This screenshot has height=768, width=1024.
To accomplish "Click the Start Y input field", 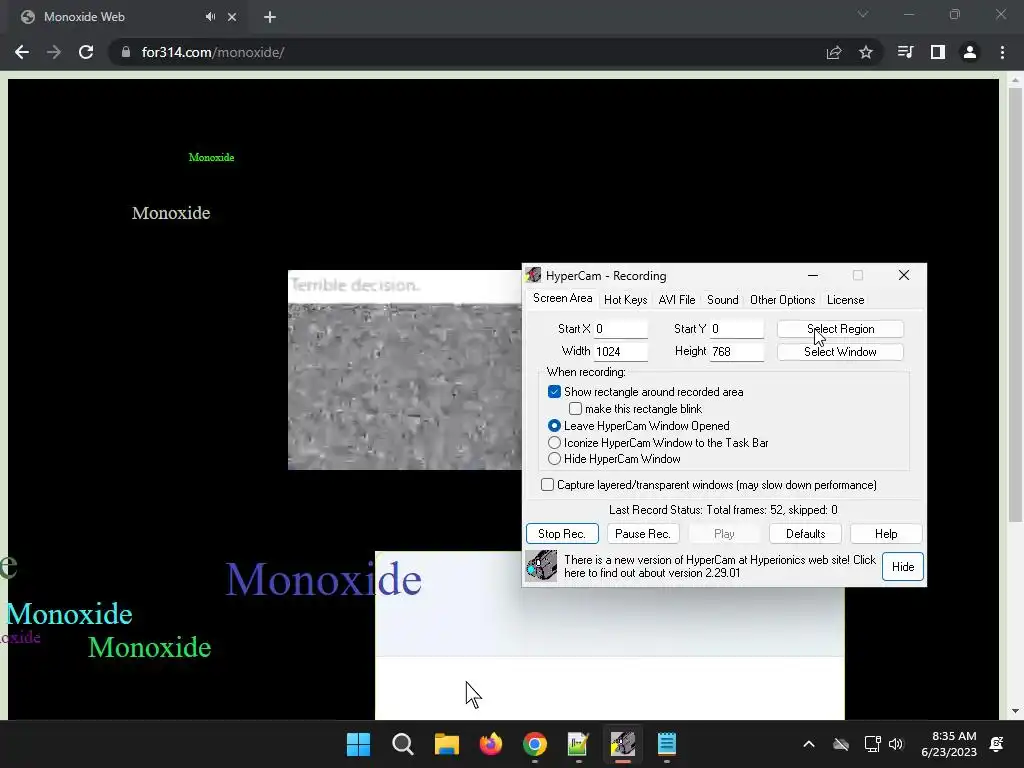I will click(x=737, y=329).
